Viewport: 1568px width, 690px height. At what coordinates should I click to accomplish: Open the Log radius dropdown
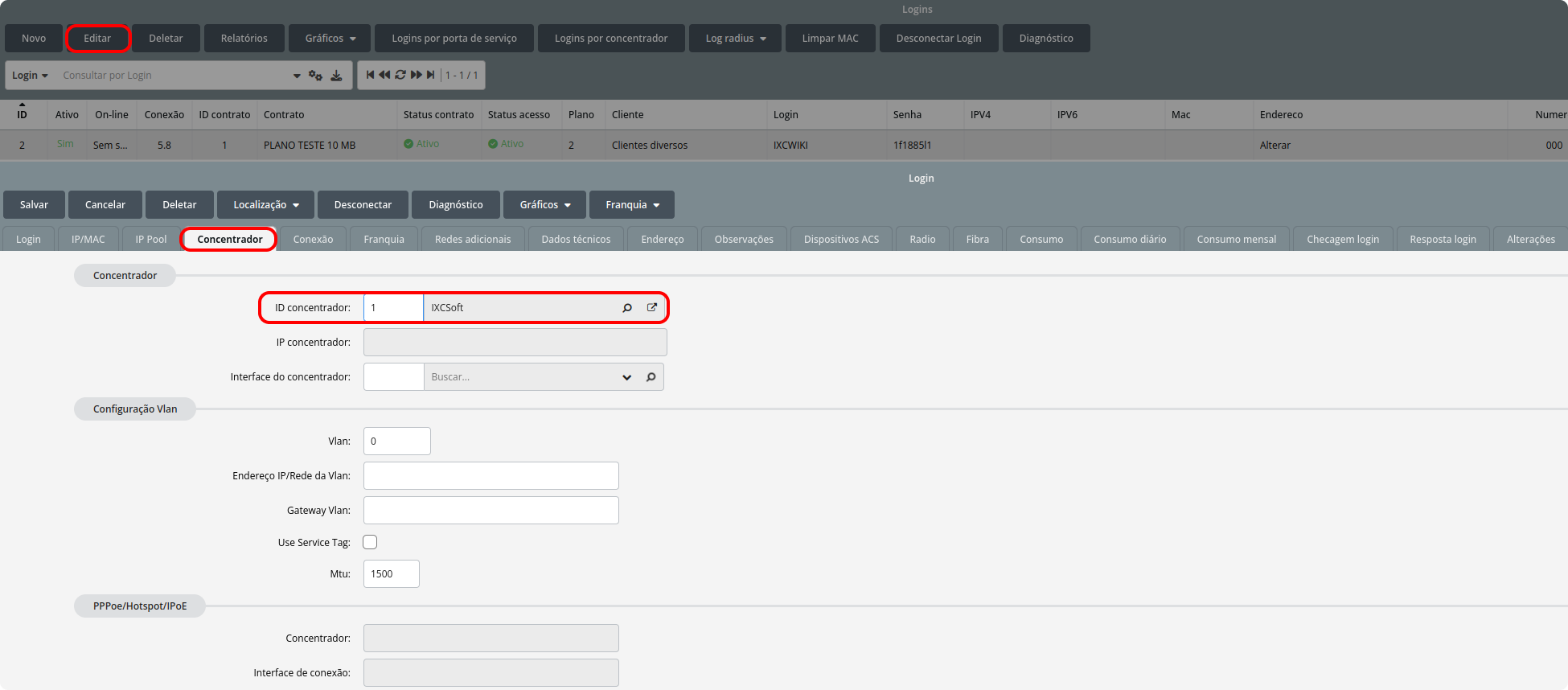[735, 39]
